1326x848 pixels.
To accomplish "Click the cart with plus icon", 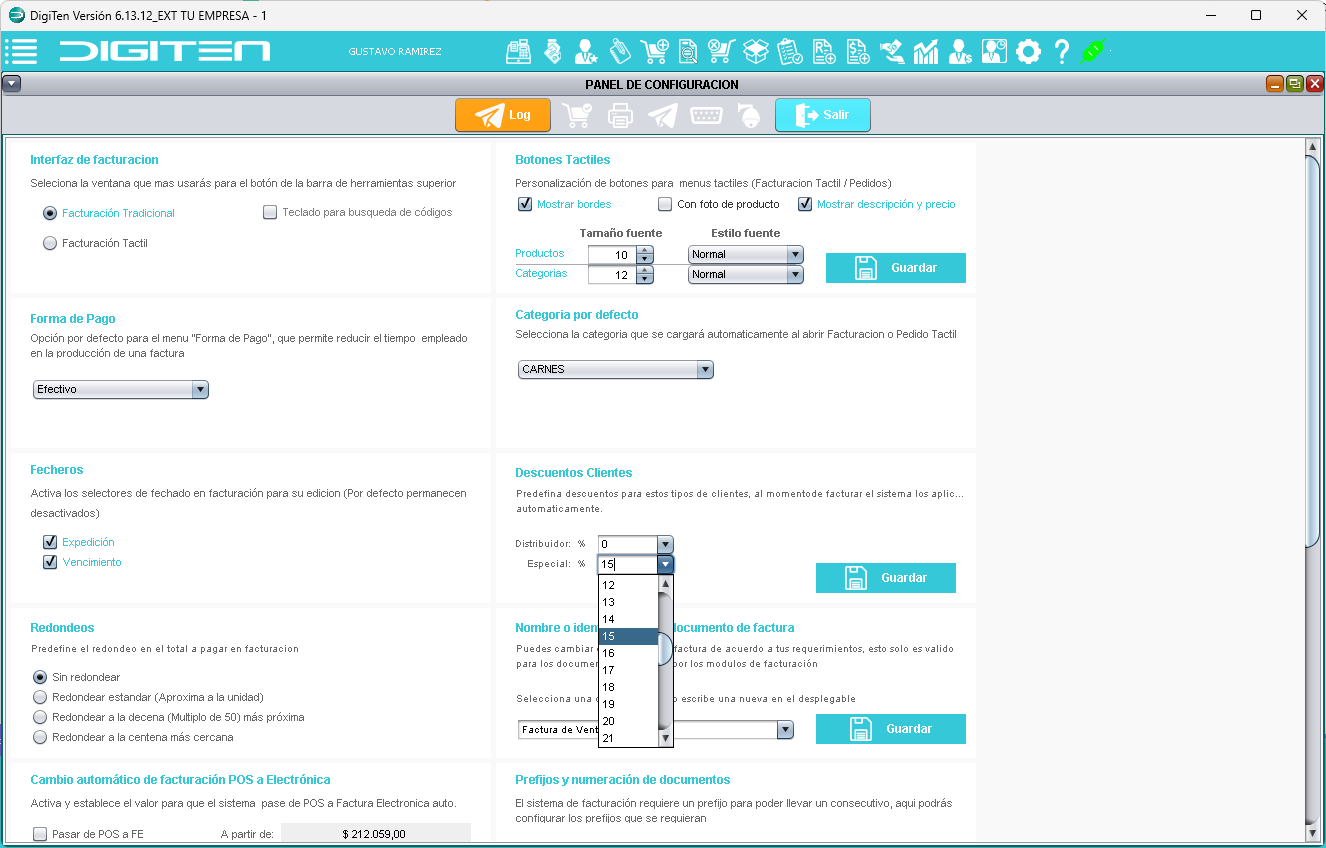I will 655,51.
